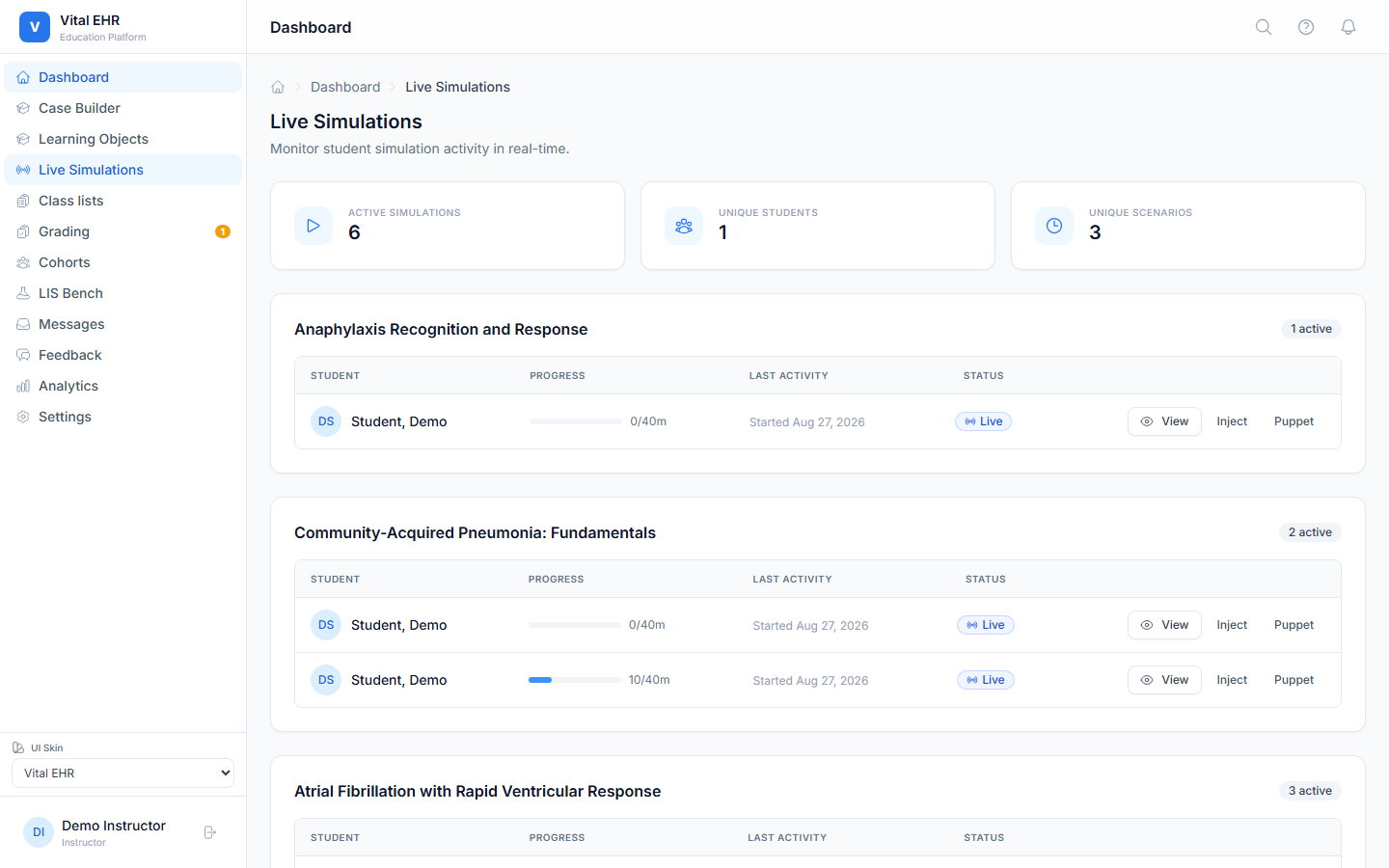The image size is (1389, 868).
Task: Click the '2 active' badge for Pneumonia
Action: (x=1310, y=532)
